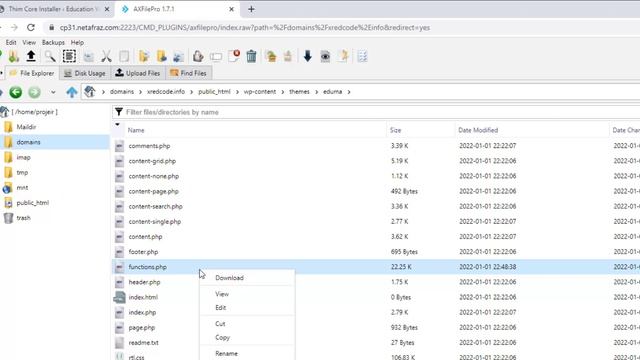Open a new browser tab

click(x=251, y=9)
